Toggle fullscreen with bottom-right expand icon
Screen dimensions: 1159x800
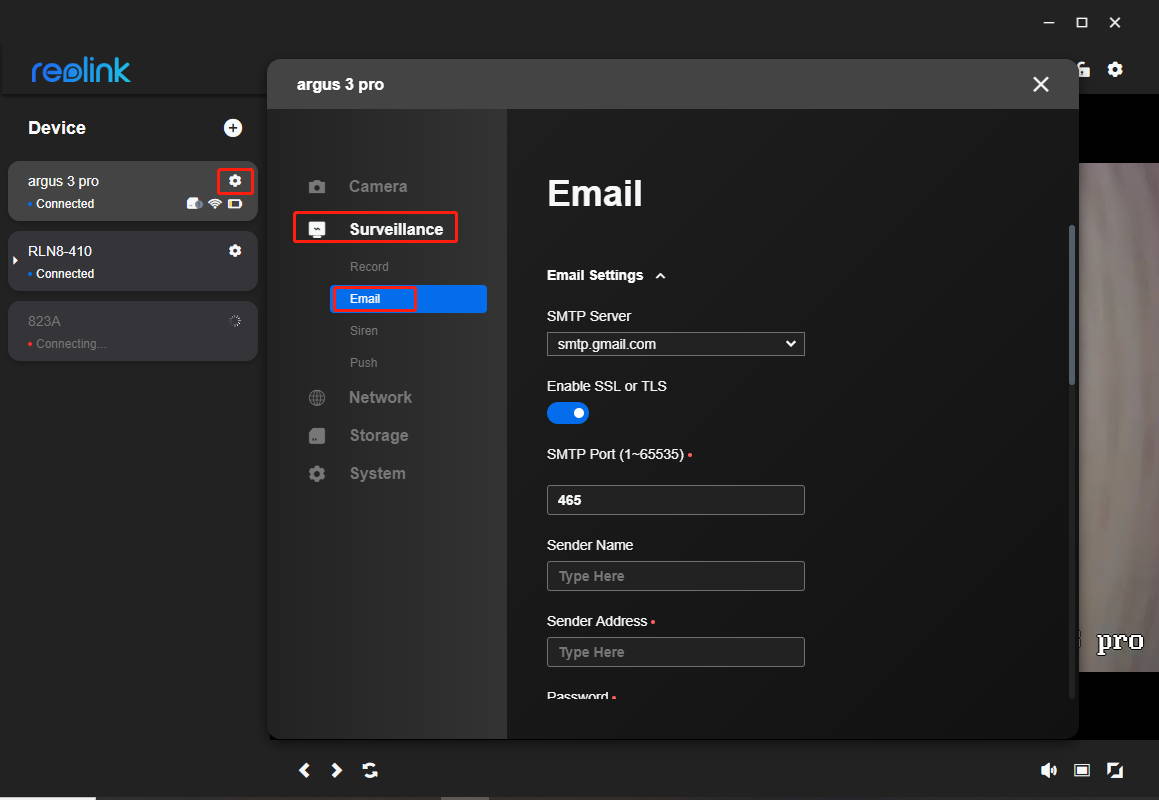point(1115,770)
